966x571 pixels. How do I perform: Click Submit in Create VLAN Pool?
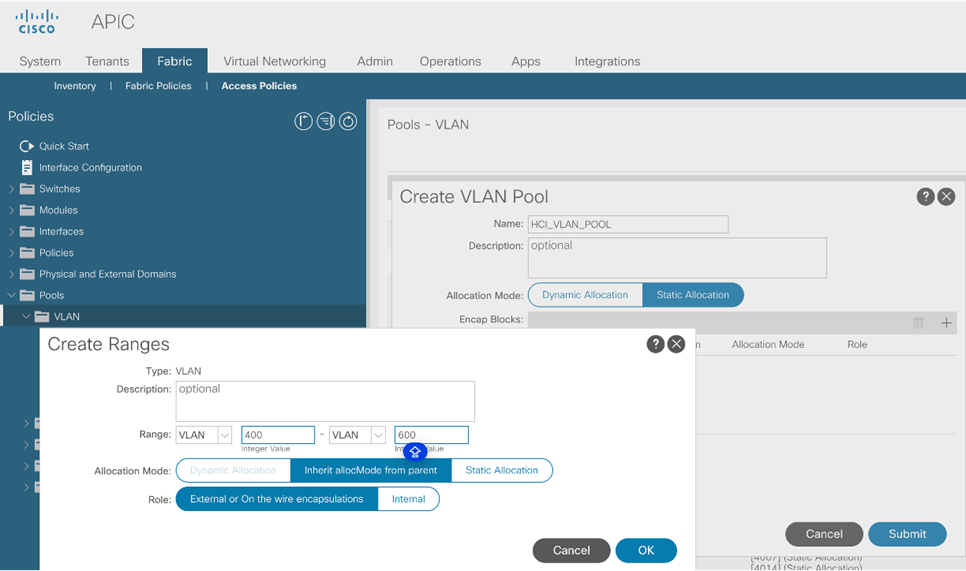point(907,534)
